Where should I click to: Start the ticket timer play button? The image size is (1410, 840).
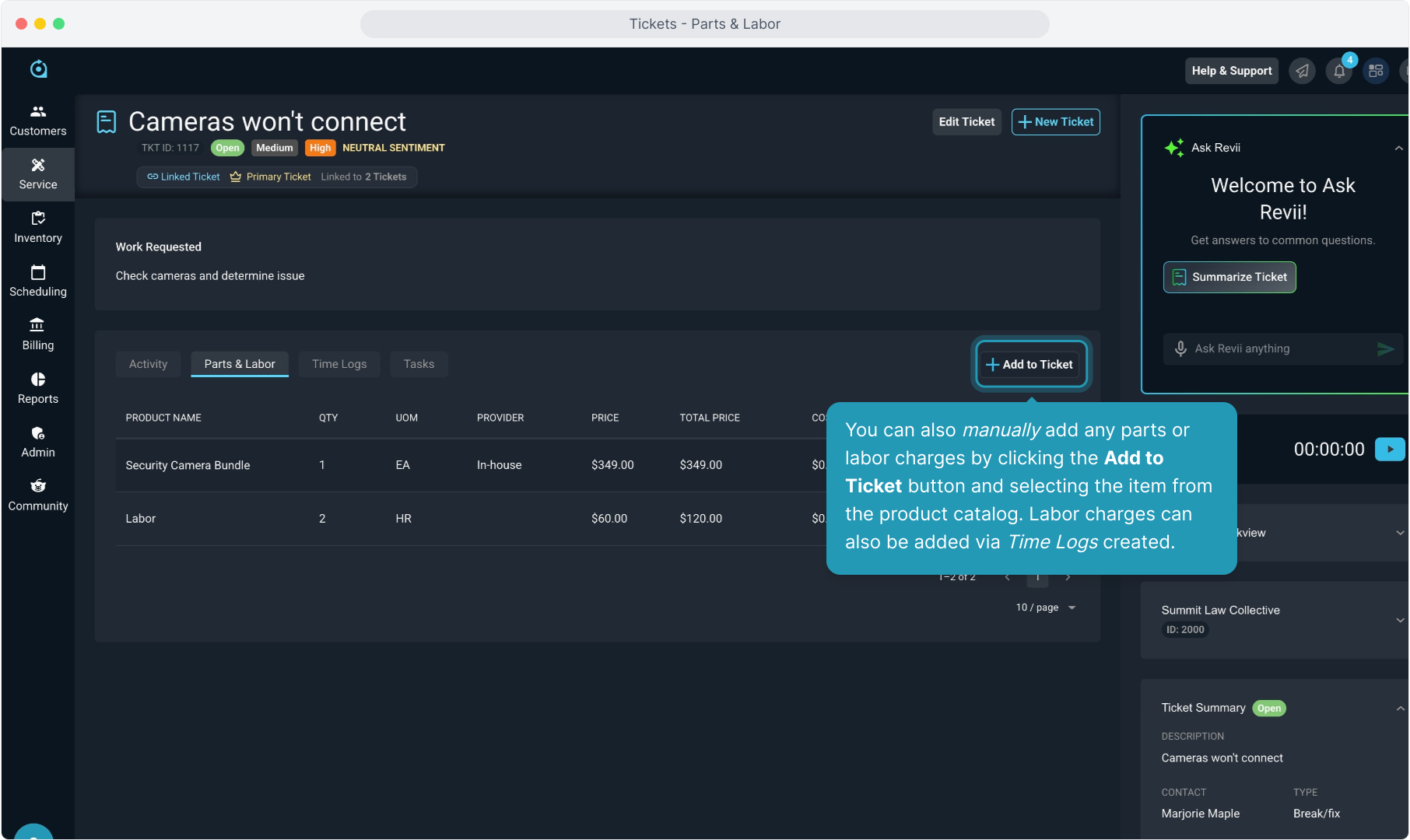[1389, 449]
